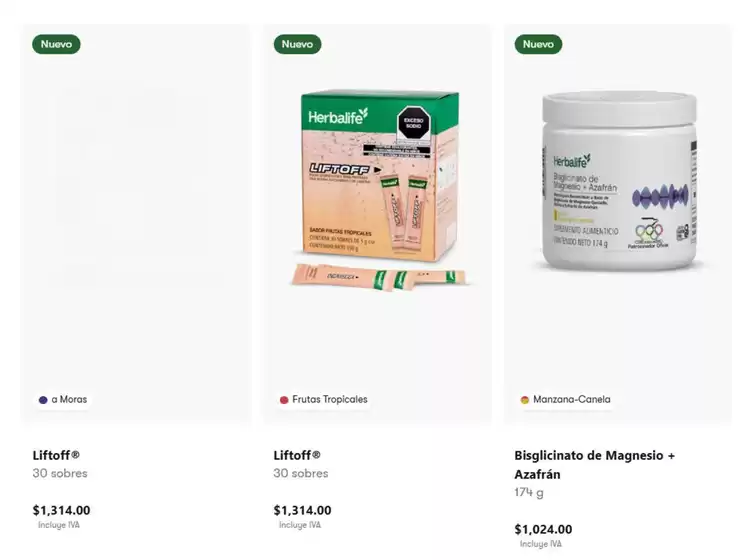Select the Manzana-Canela flavor color dot
This screenshot has width=741, height=560.
click(x=525, y=400)
